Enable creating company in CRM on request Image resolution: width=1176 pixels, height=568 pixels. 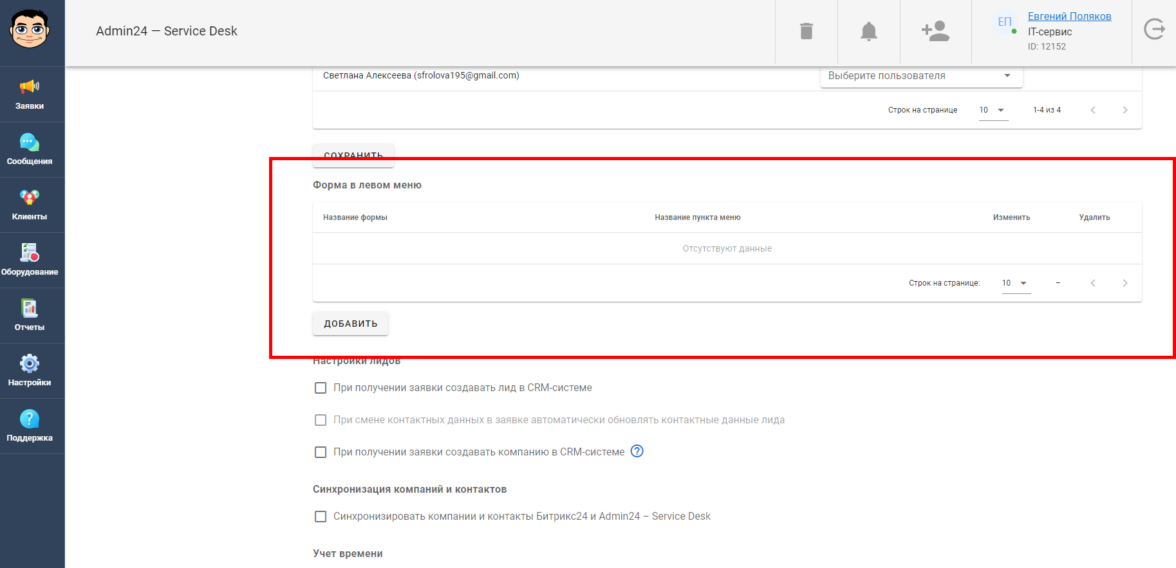pos(321,452)
